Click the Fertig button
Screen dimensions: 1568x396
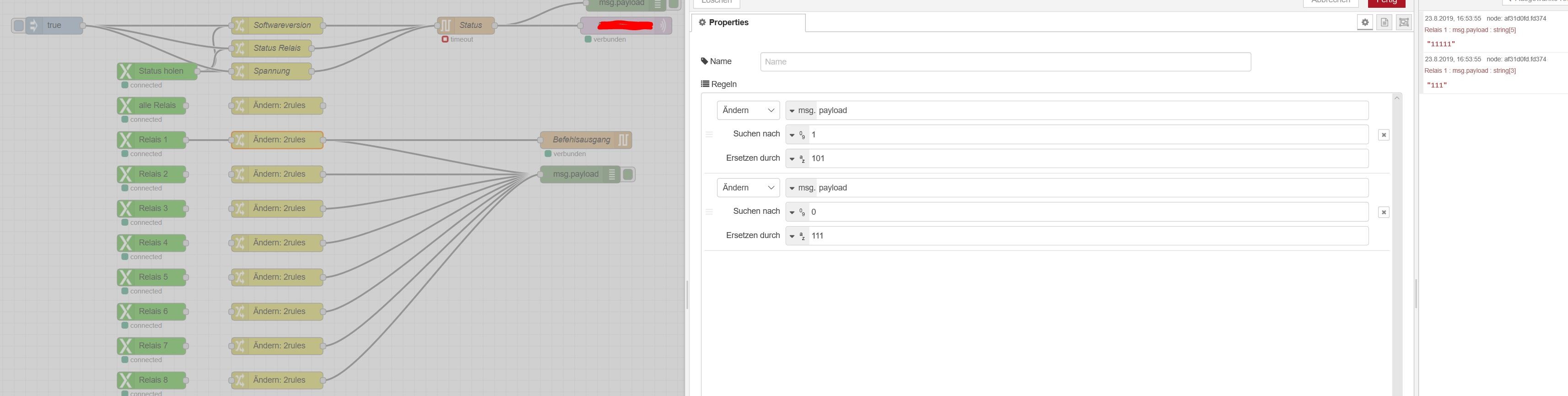[x=1386, y=2]
